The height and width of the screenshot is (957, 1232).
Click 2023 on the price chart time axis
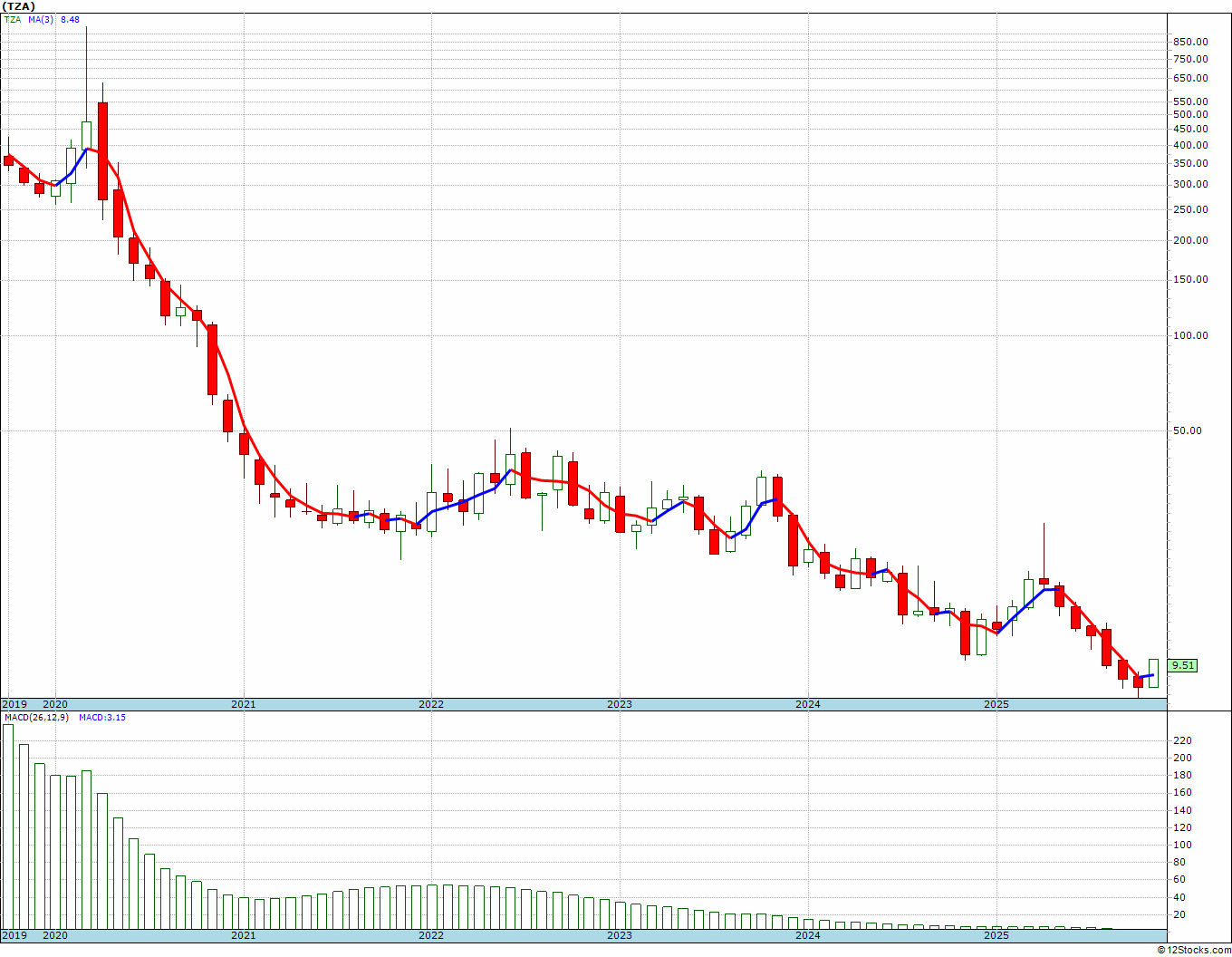[x=620, y=704]
